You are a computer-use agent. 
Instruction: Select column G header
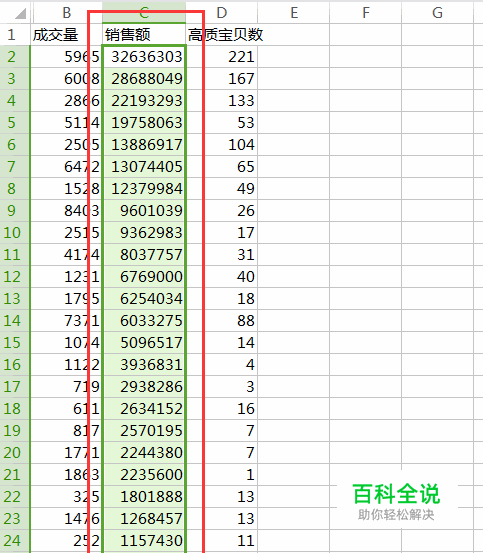437,13
